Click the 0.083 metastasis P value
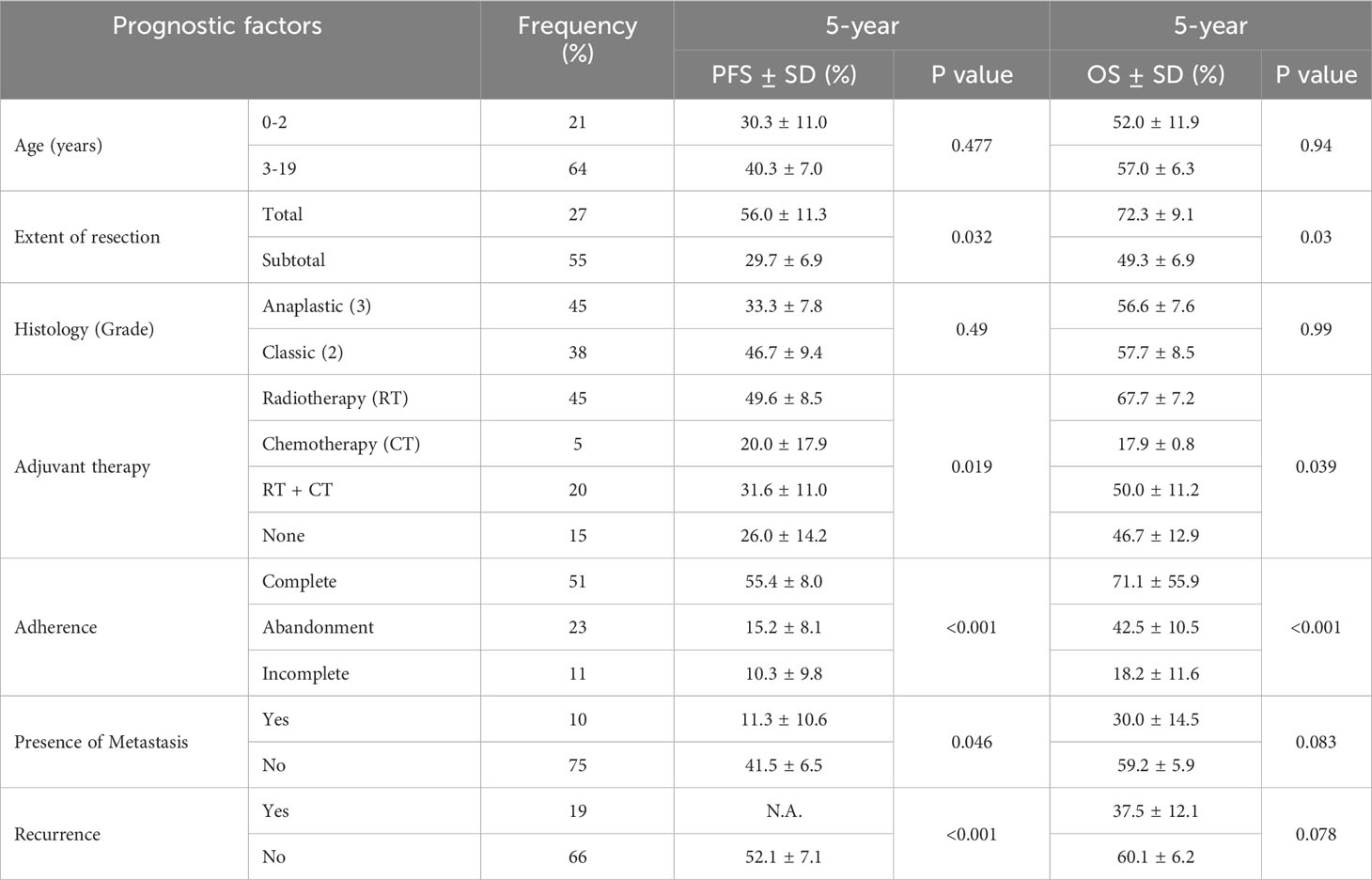This screenshot has width=1372, height=880. 1316,742
